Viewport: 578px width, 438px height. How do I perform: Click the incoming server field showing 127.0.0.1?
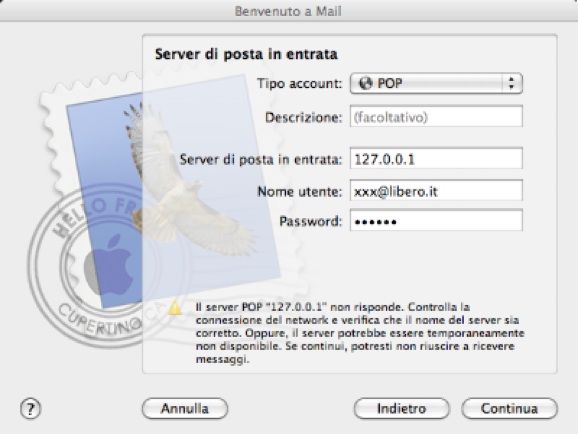pyautogui.click(x=436, y=159)
